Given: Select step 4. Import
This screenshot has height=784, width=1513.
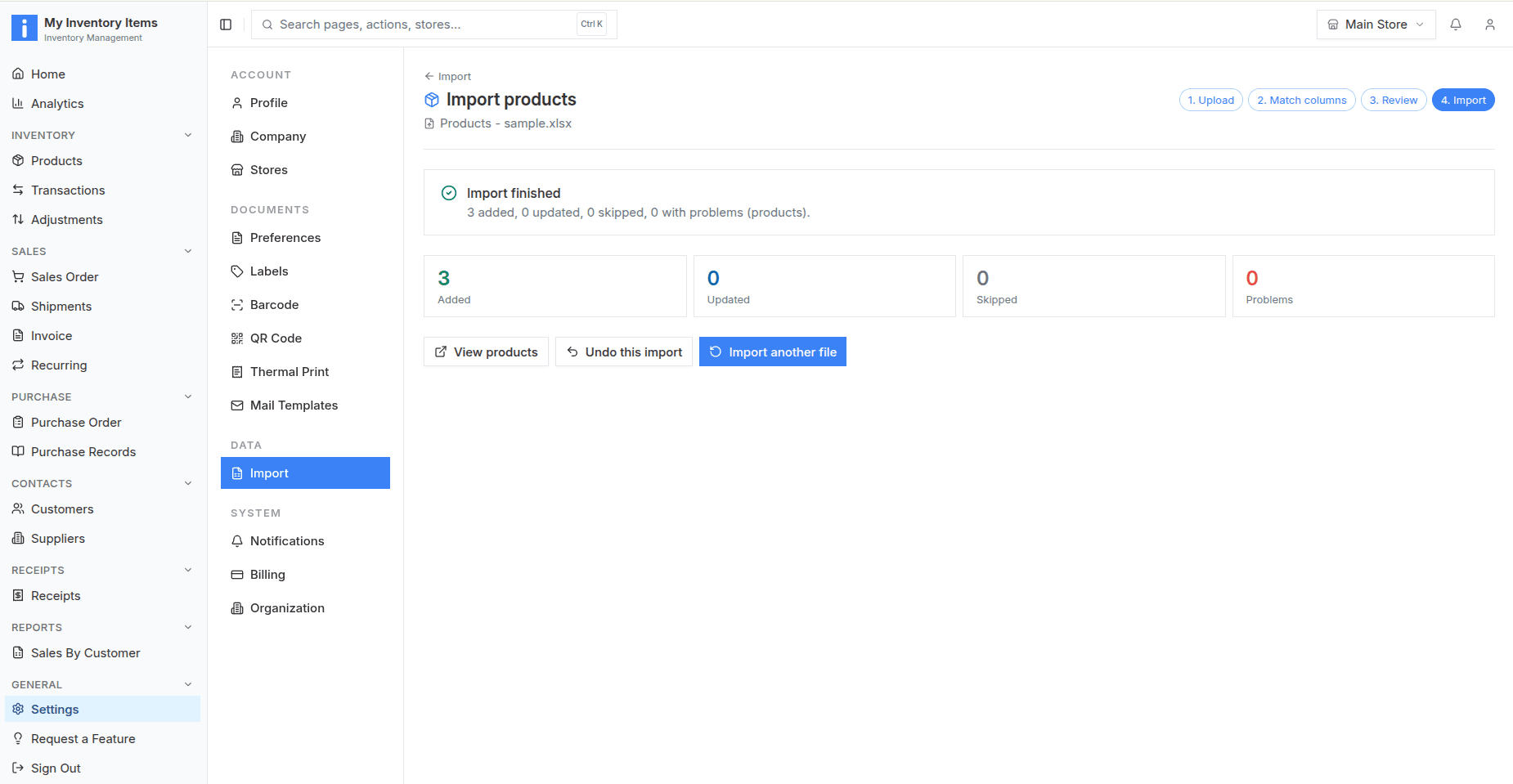Looking at the screenshot, I should point(1463,100).
